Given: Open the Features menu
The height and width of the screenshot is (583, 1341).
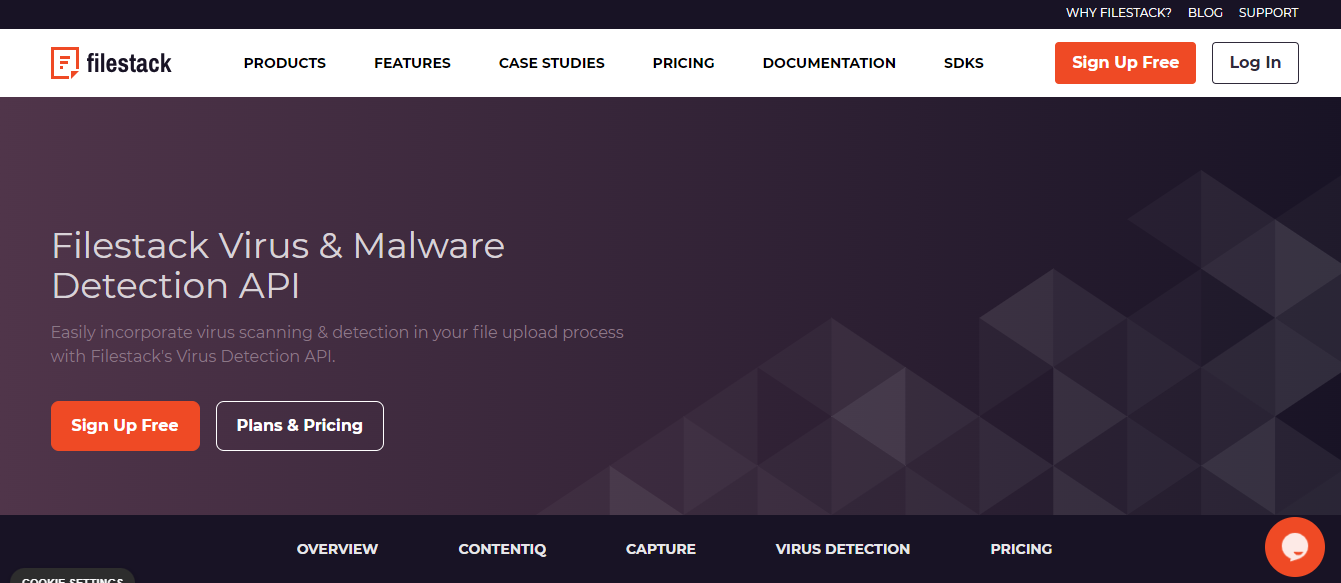Looking at the screenshot, I should pyautogui.click(x=412, y=63).
